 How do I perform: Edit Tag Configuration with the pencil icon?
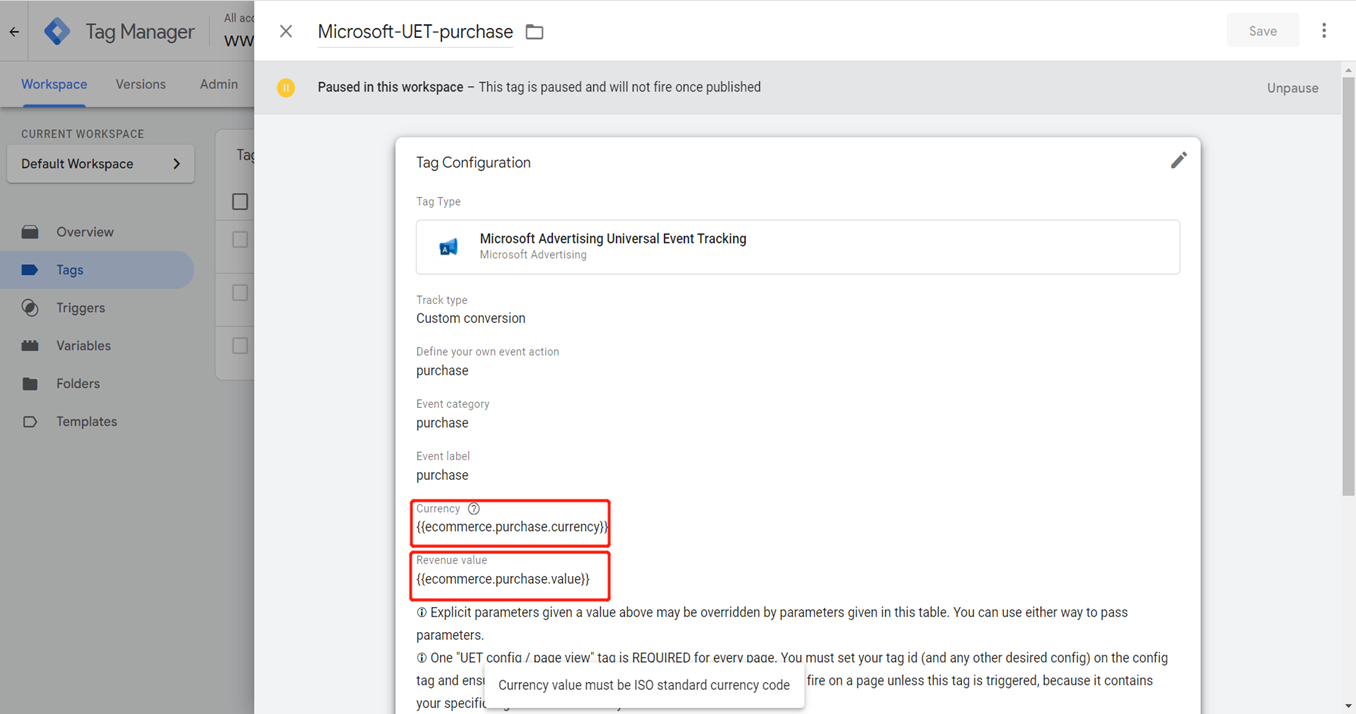[1179, 160]
